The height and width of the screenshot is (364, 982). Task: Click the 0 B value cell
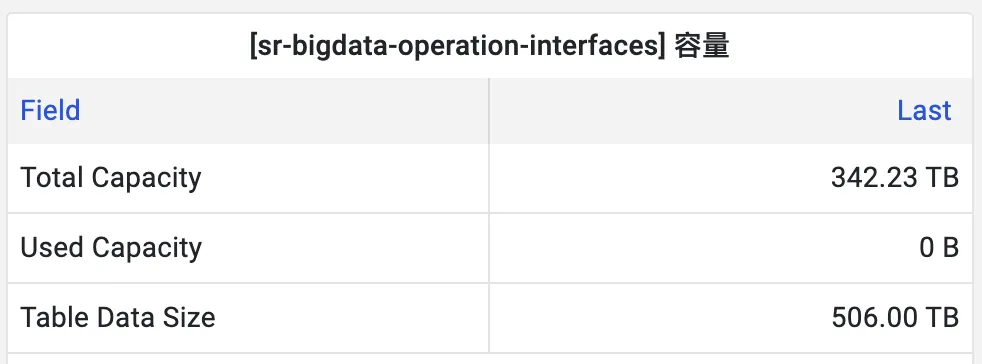coord(731,248)
